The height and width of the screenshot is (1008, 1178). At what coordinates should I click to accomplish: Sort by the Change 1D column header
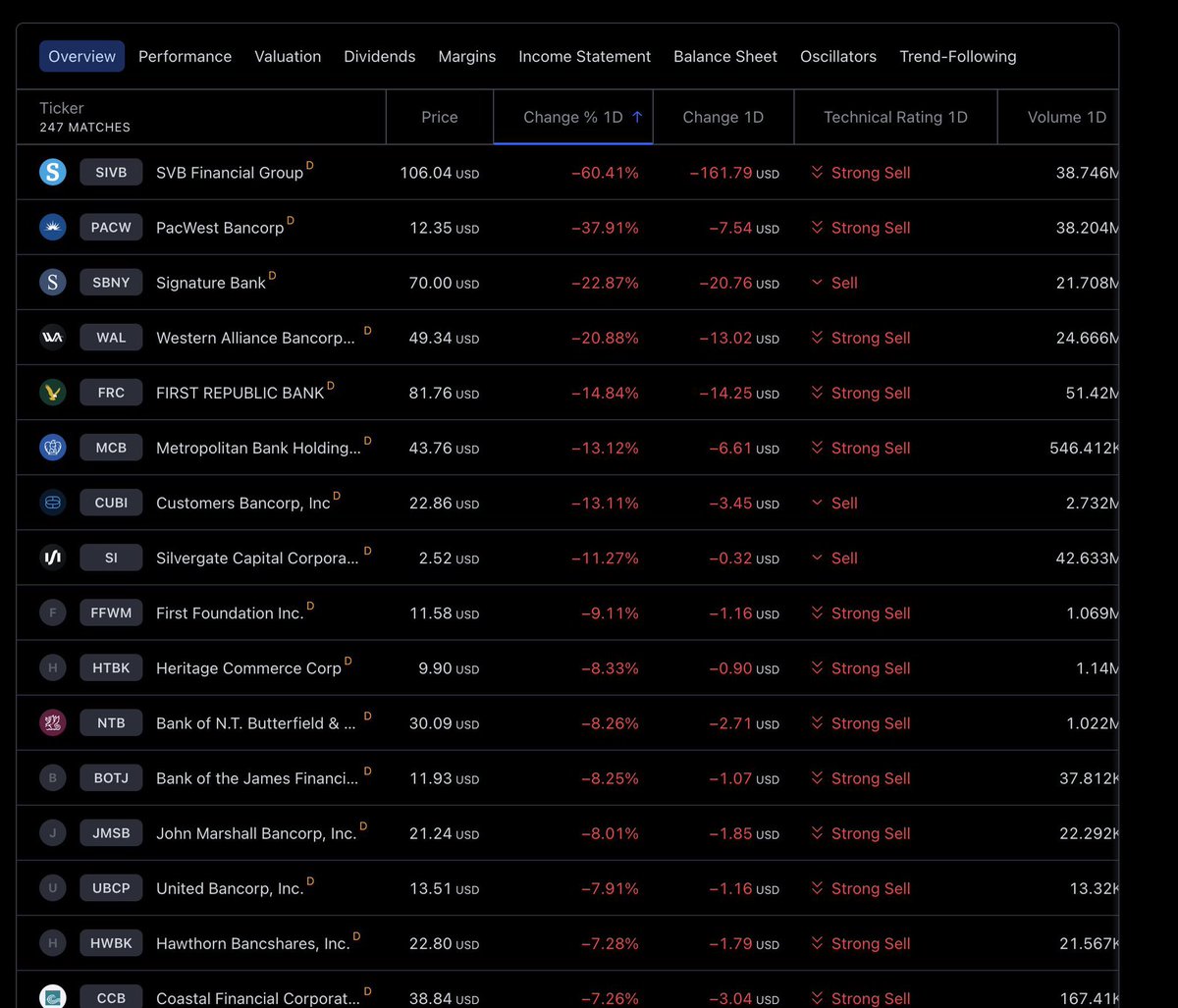coord(723,117)
